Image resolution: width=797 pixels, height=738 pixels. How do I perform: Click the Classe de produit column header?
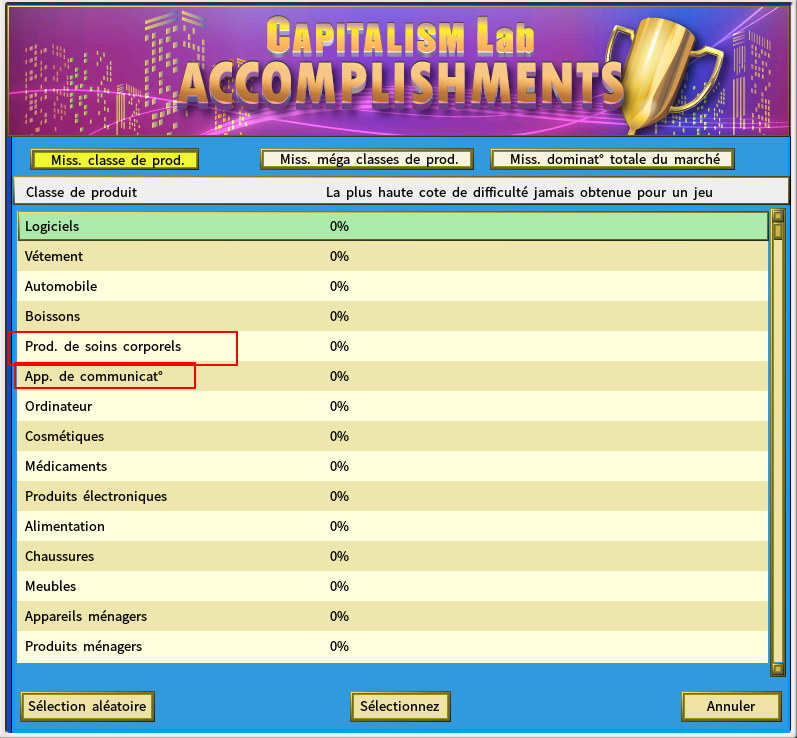point(81,192)
